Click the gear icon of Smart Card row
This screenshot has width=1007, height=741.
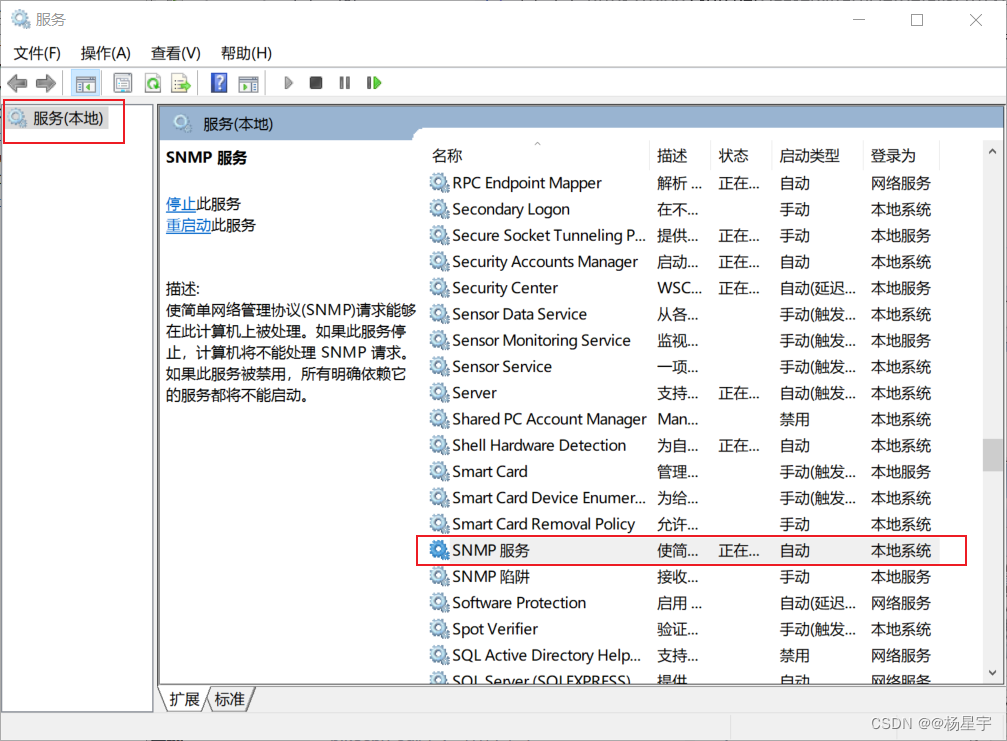tap(439, 471)
